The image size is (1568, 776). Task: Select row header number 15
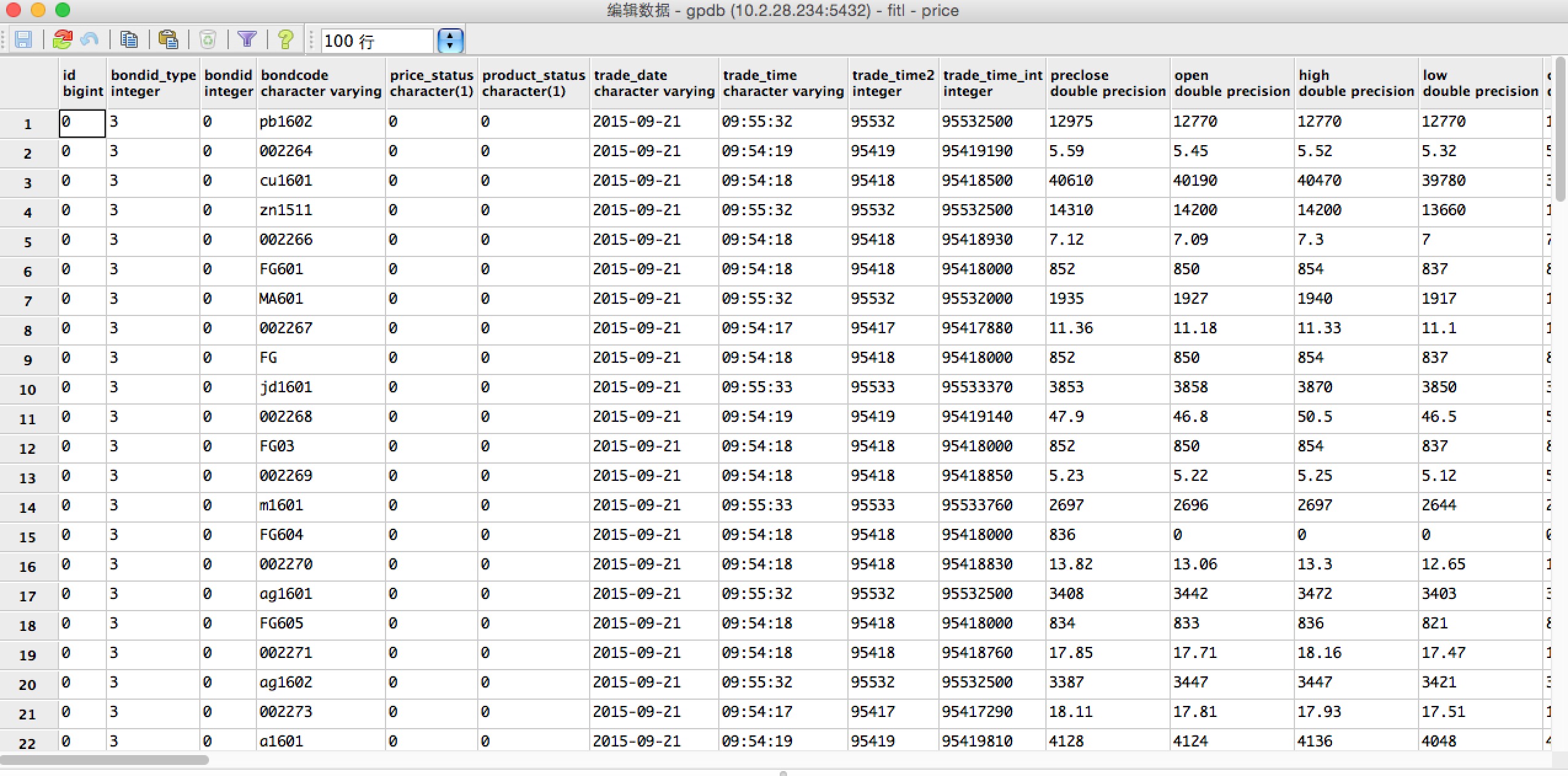coord(28,537)
